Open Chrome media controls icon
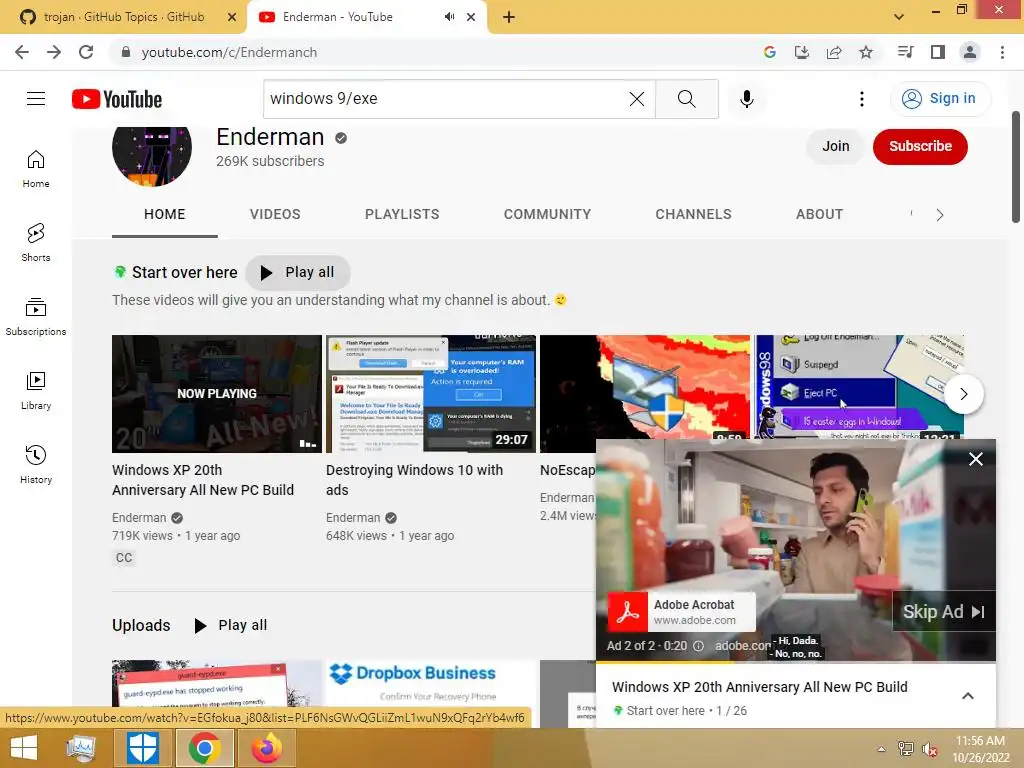 [x=905, y=52]
